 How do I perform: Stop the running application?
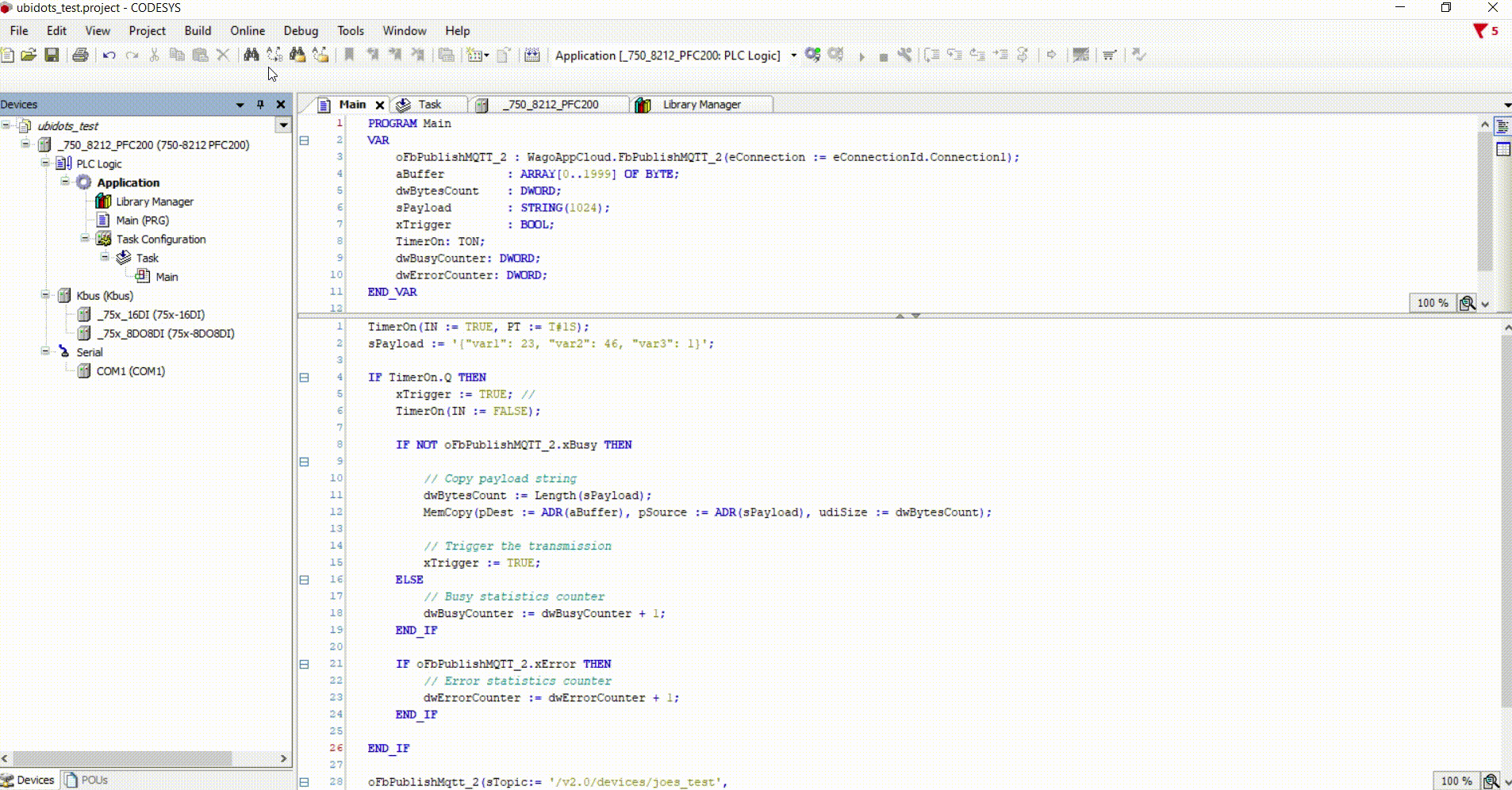click(883, 56)
